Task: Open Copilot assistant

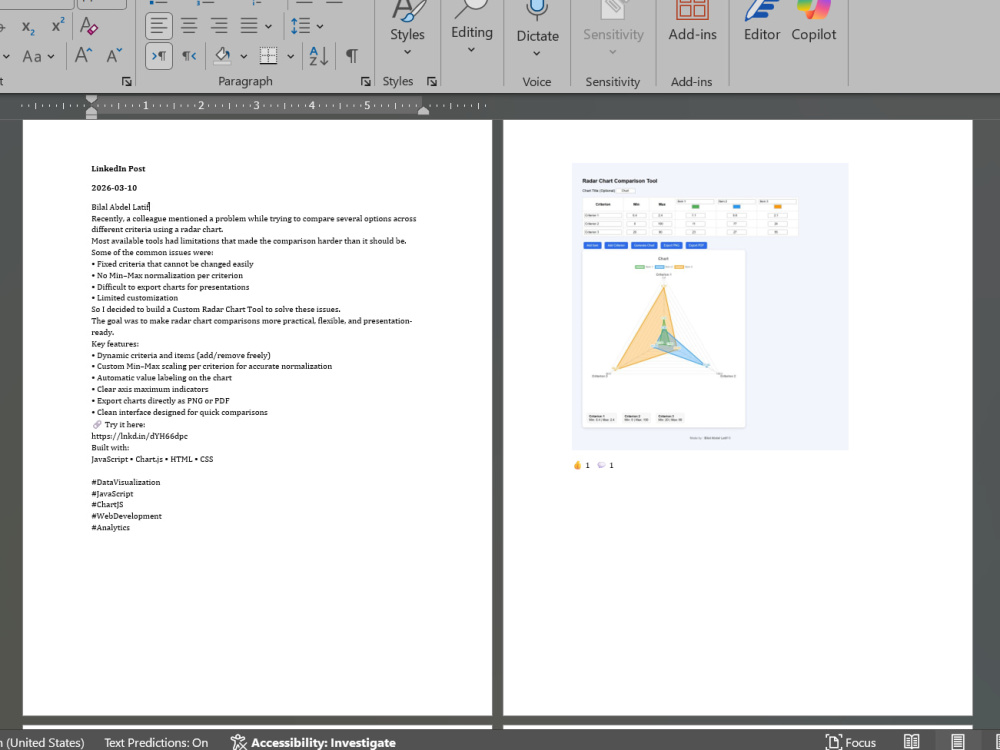Action: click(813, 22)
